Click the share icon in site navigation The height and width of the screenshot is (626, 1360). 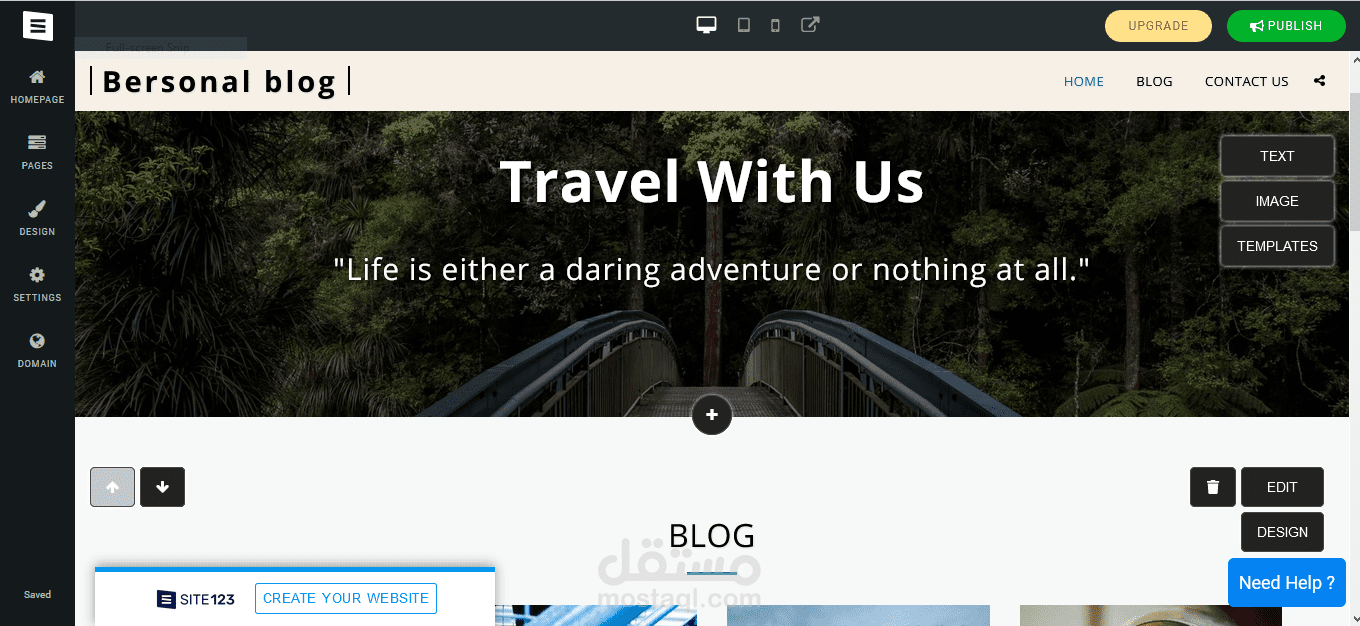[1320, 81]
